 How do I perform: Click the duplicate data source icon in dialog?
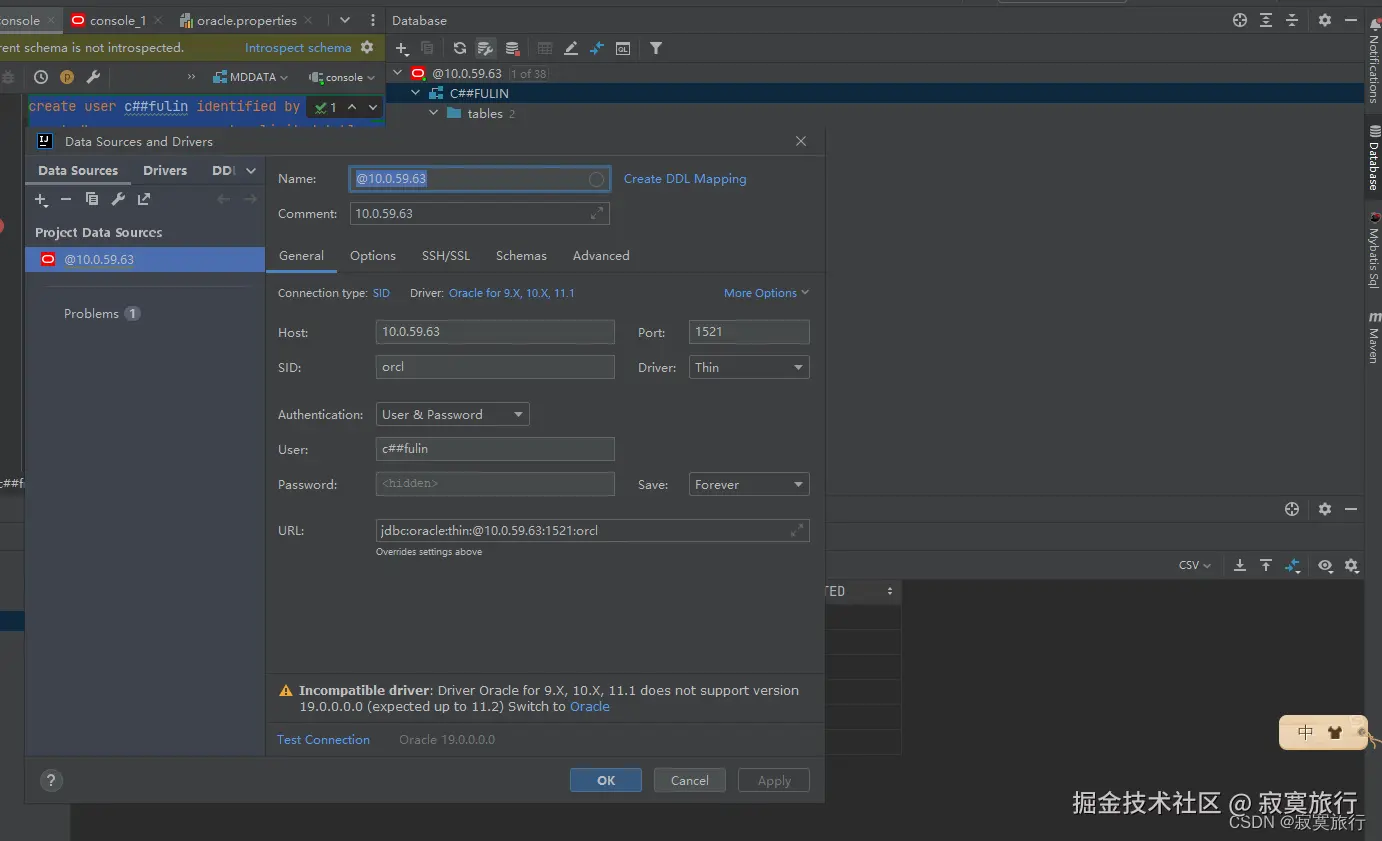click(92, 199)
